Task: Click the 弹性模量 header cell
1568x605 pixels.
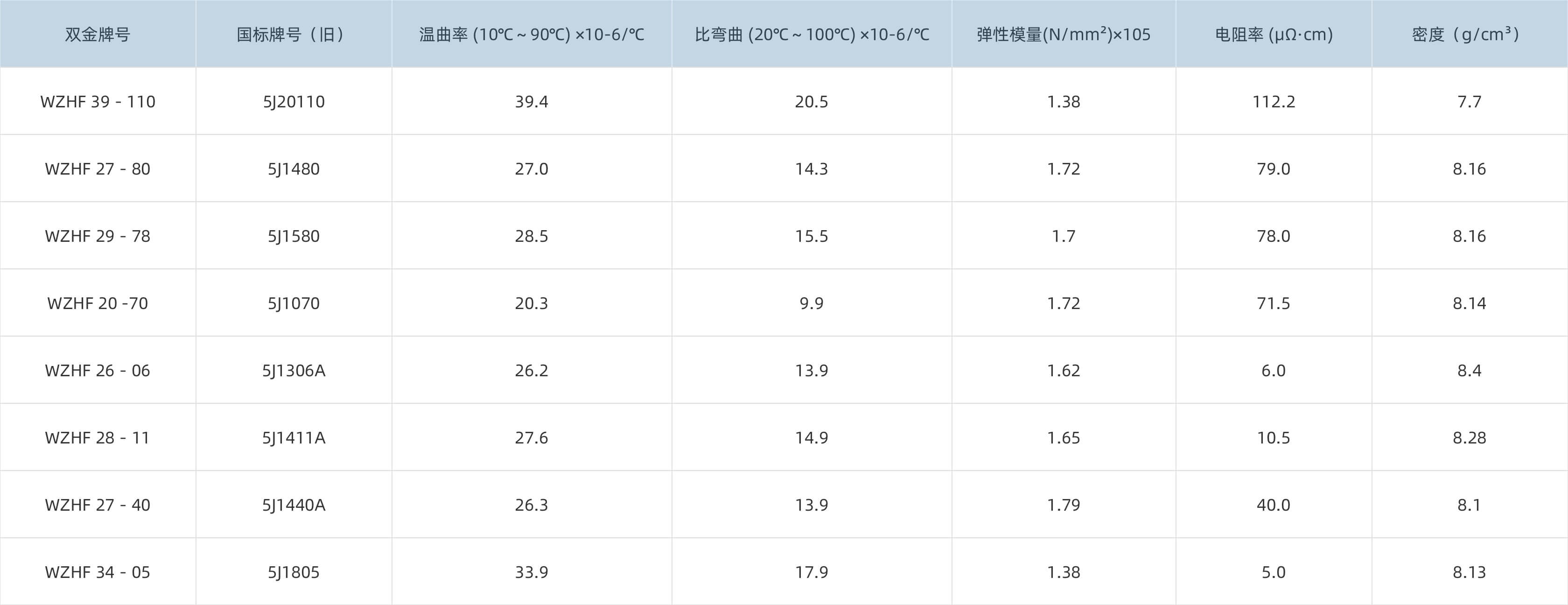Action: point(1064,34)
